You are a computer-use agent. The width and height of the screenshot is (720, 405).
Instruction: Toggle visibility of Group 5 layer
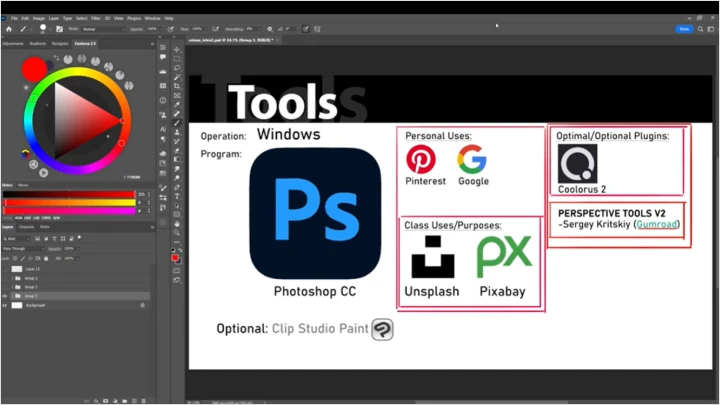[5, 296]
